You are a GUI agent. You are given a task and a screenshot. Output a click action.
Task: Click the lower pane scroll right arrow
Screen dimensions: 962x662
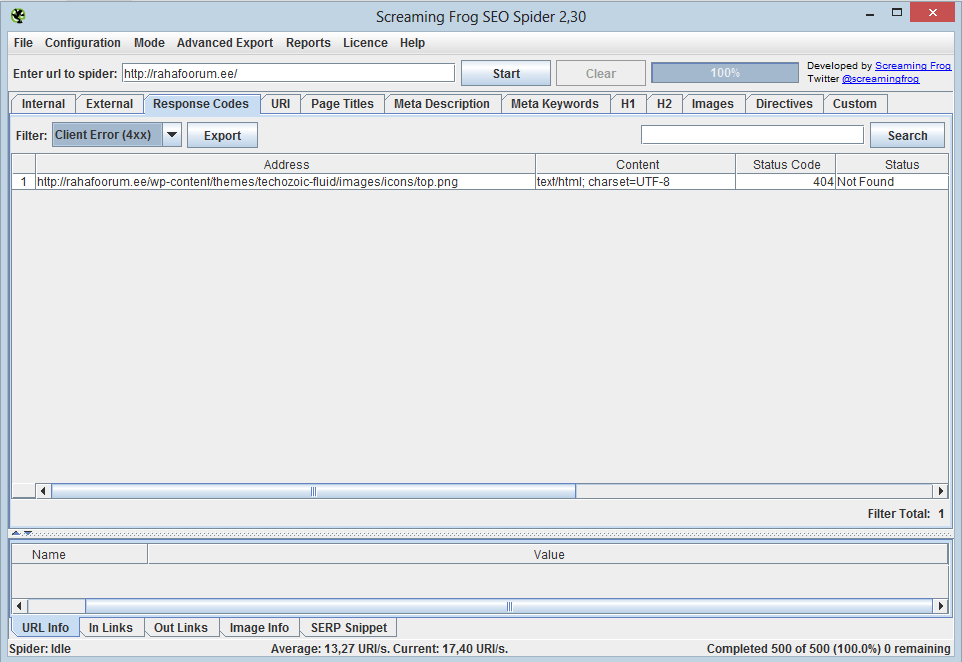[941, 606]
